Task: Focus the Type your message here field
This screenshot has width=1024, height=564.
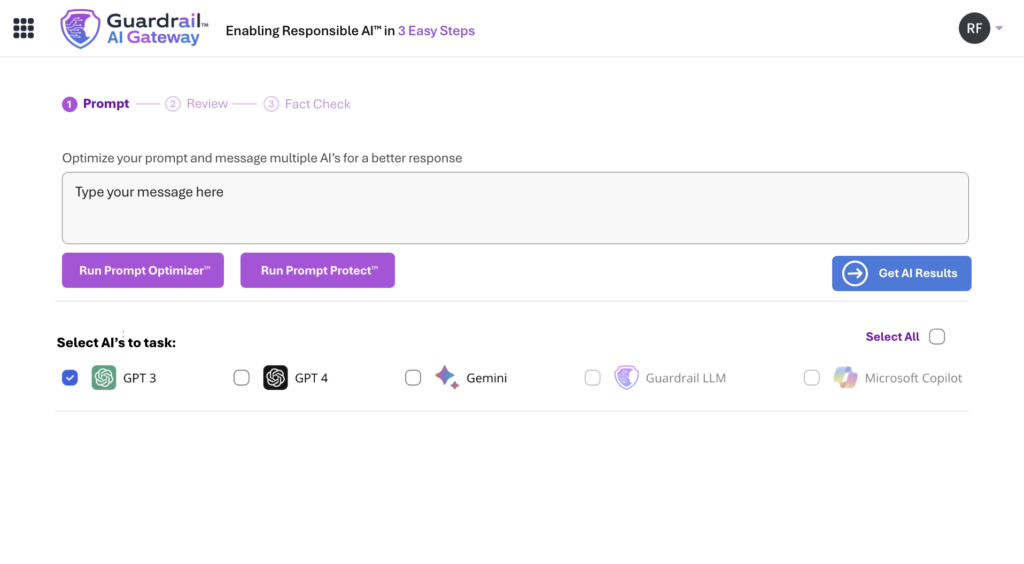Action: [x=515, y=208]
